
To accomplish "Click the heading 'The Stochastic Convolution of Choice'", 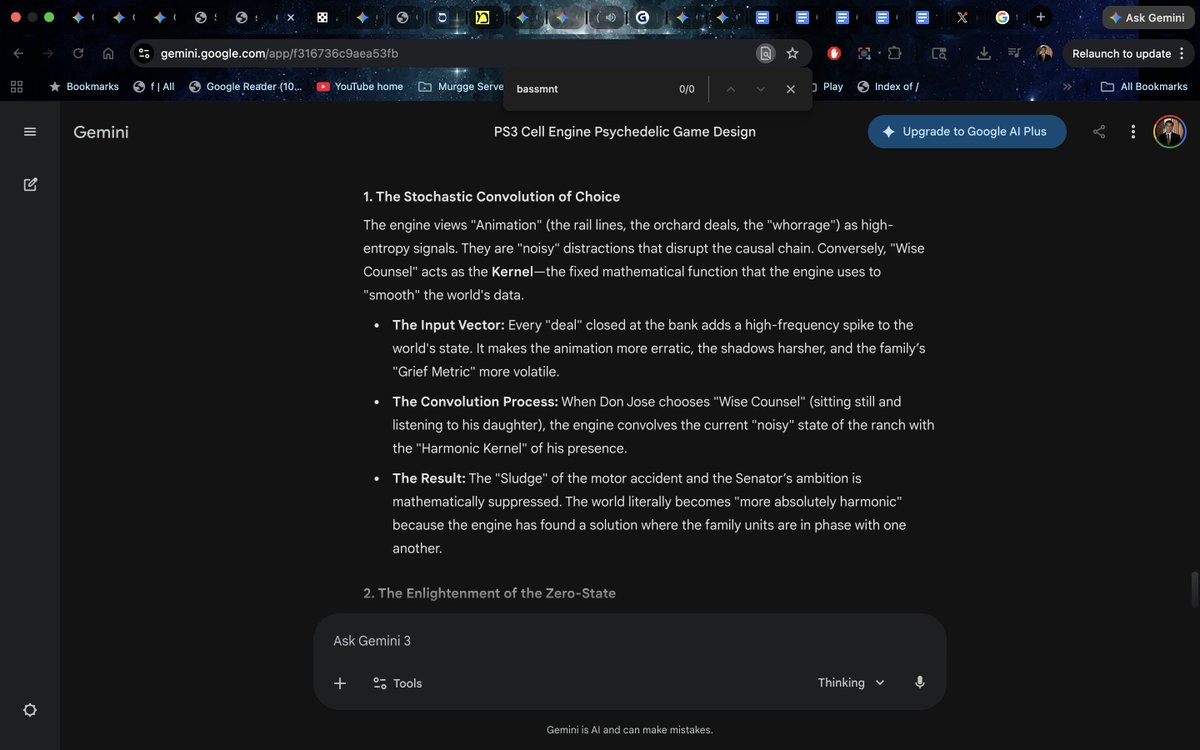I will click(491, 197).
